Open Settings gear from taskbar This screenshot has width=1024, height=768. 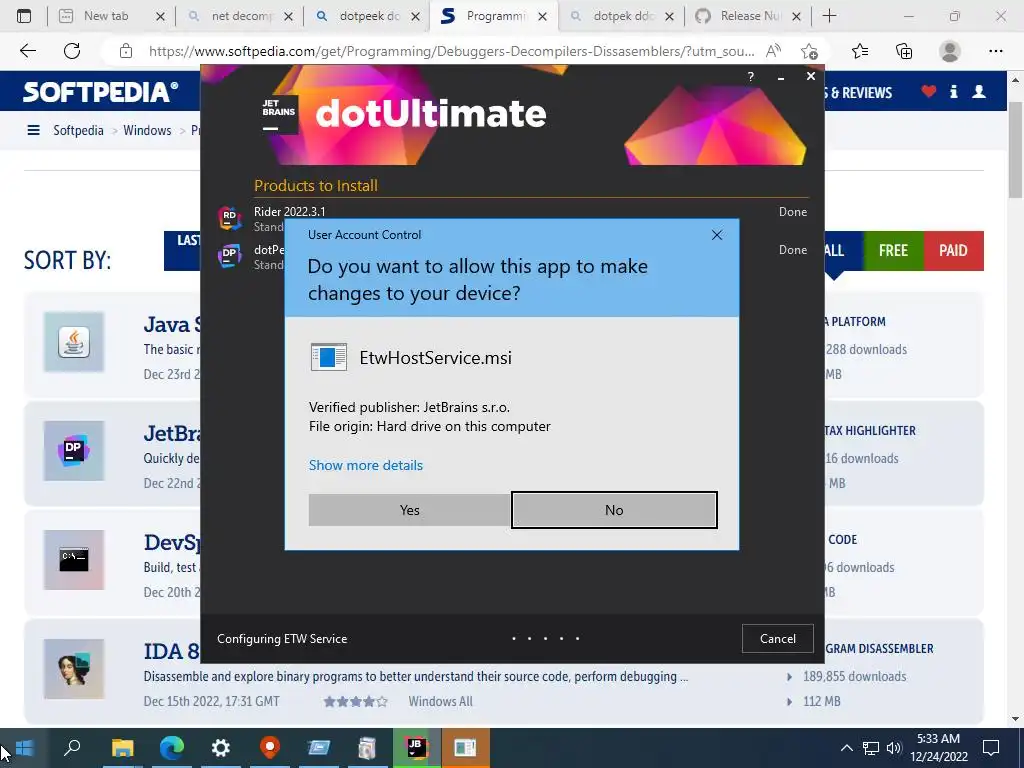[x=221, y=748]
